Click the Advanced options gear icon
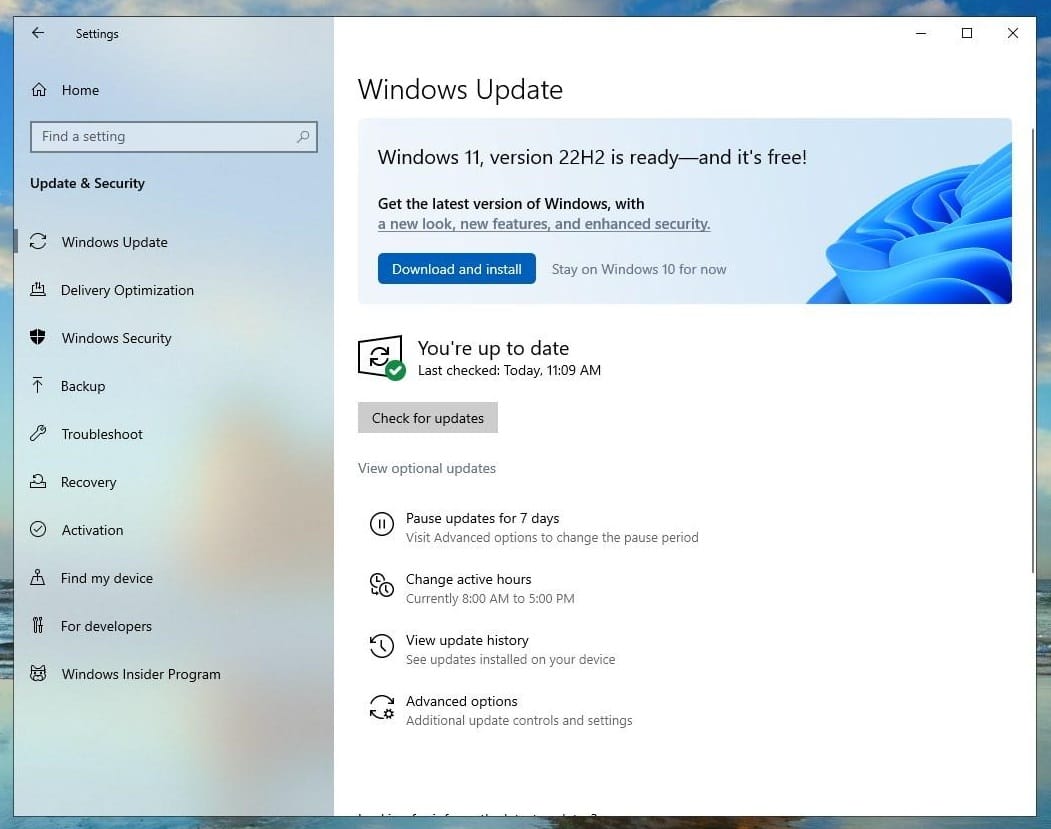 click(382, 707)
